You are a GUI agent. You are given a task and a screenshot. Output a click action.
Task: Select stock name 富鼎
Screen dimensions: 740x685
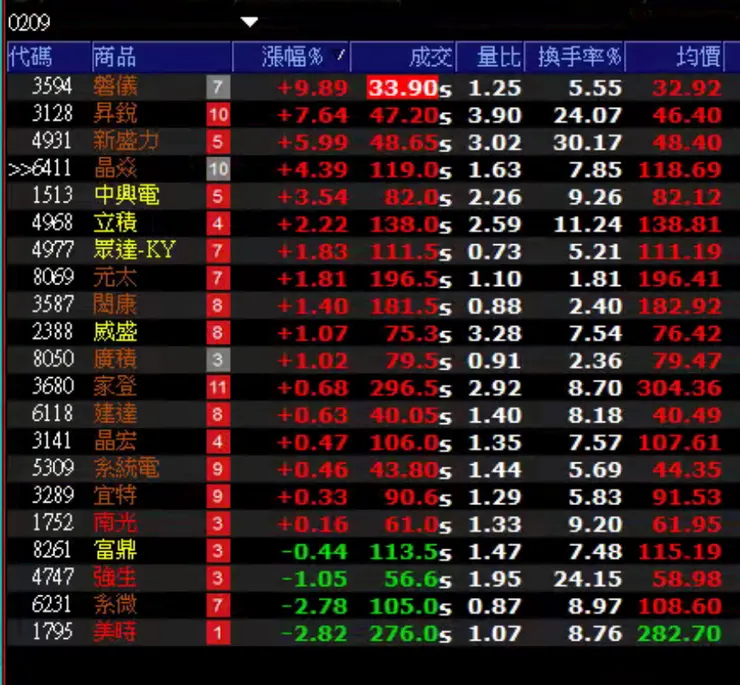(x=115, y=550)
